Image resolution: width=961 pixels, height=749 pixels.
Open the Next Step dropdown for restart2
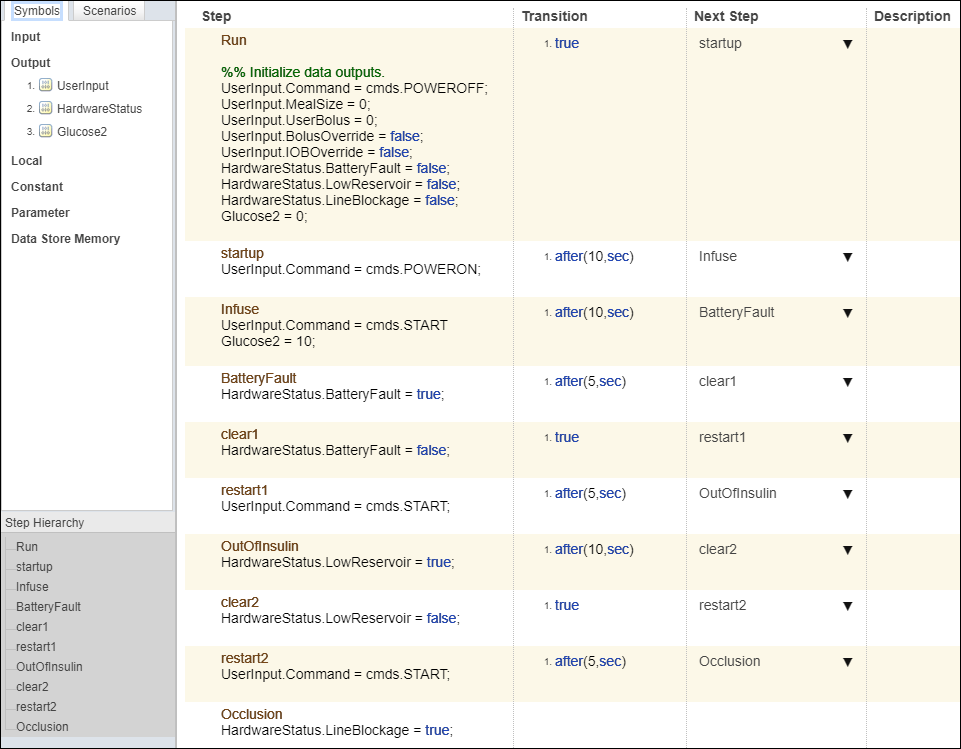coord(847,661)
